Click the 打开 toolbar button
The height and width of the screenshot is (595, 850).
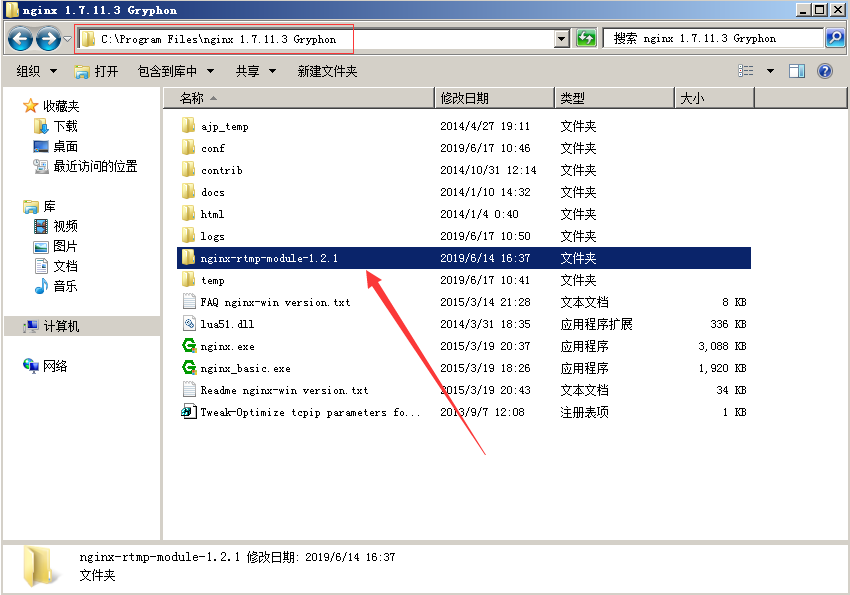tap(96, 71)
